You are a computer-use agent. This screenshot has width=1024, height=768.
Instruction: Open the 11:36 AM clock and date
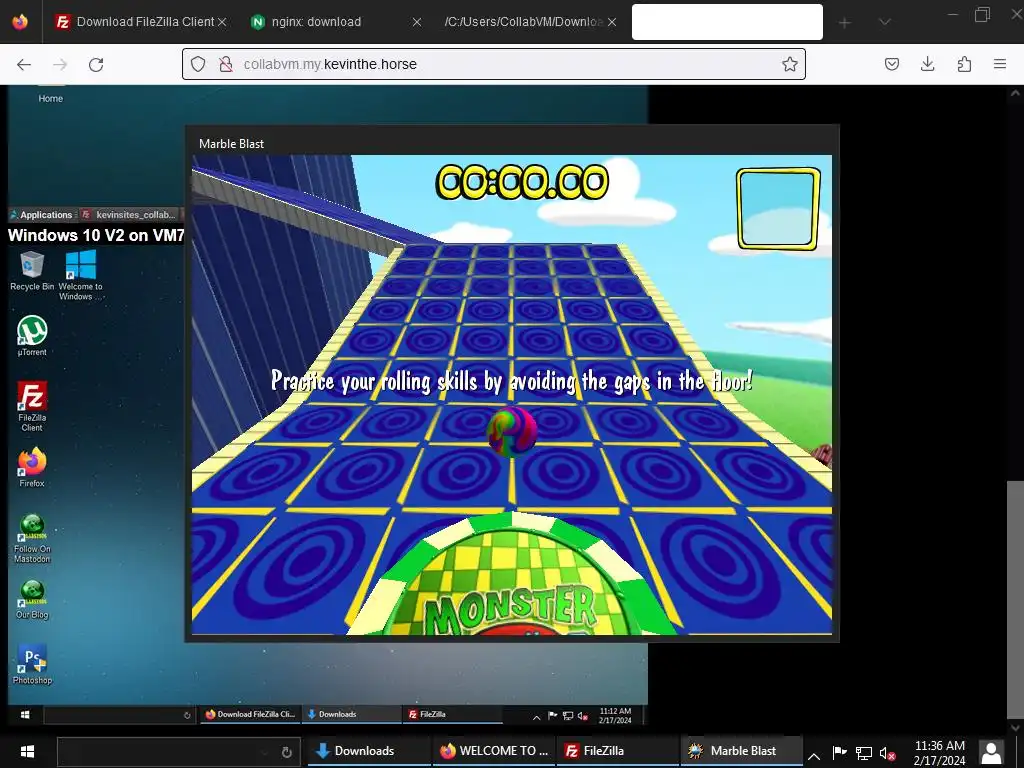(939, 752)
